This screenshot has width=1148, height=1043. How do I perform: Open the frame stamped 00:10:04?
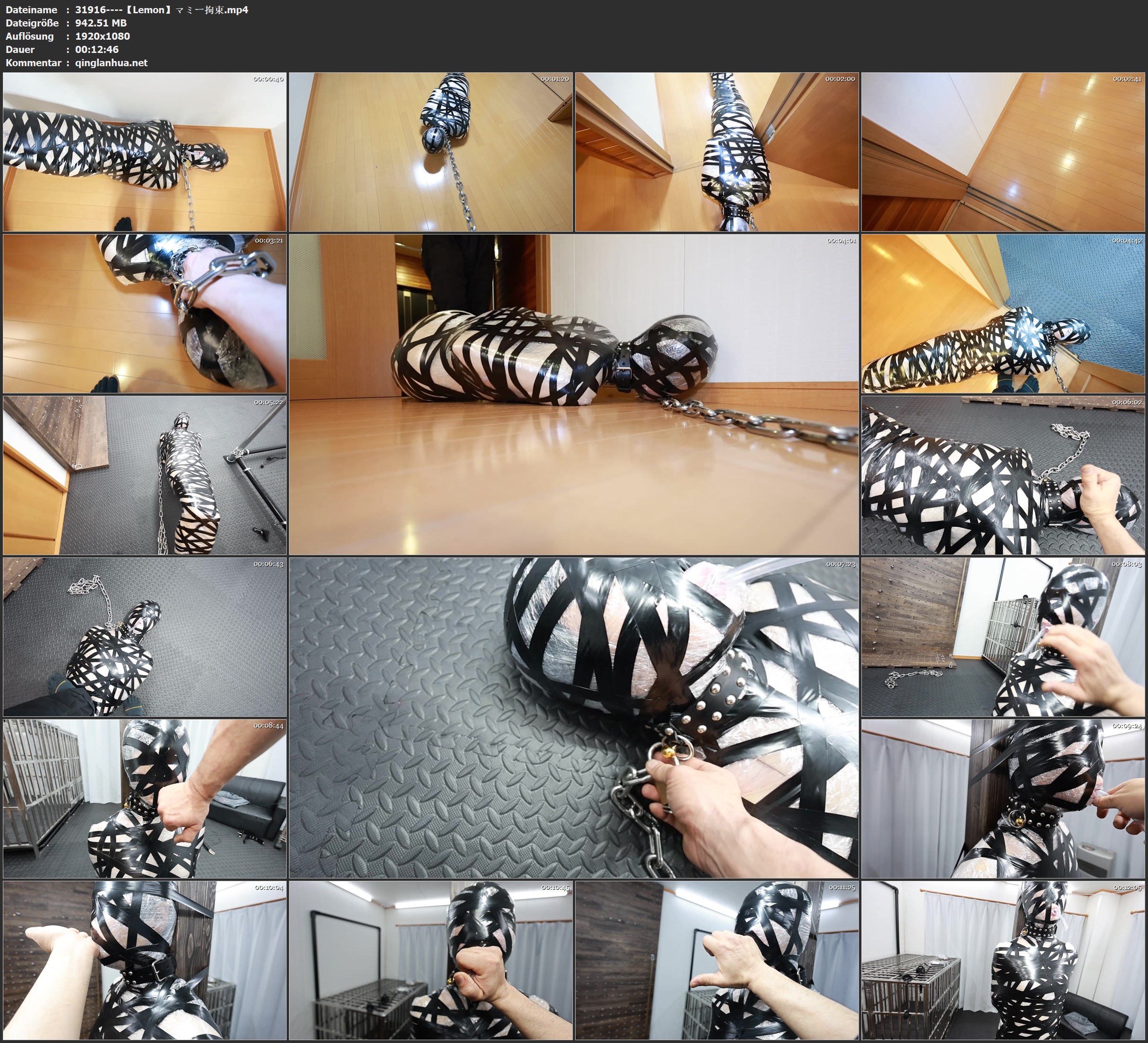pos(145,960)
